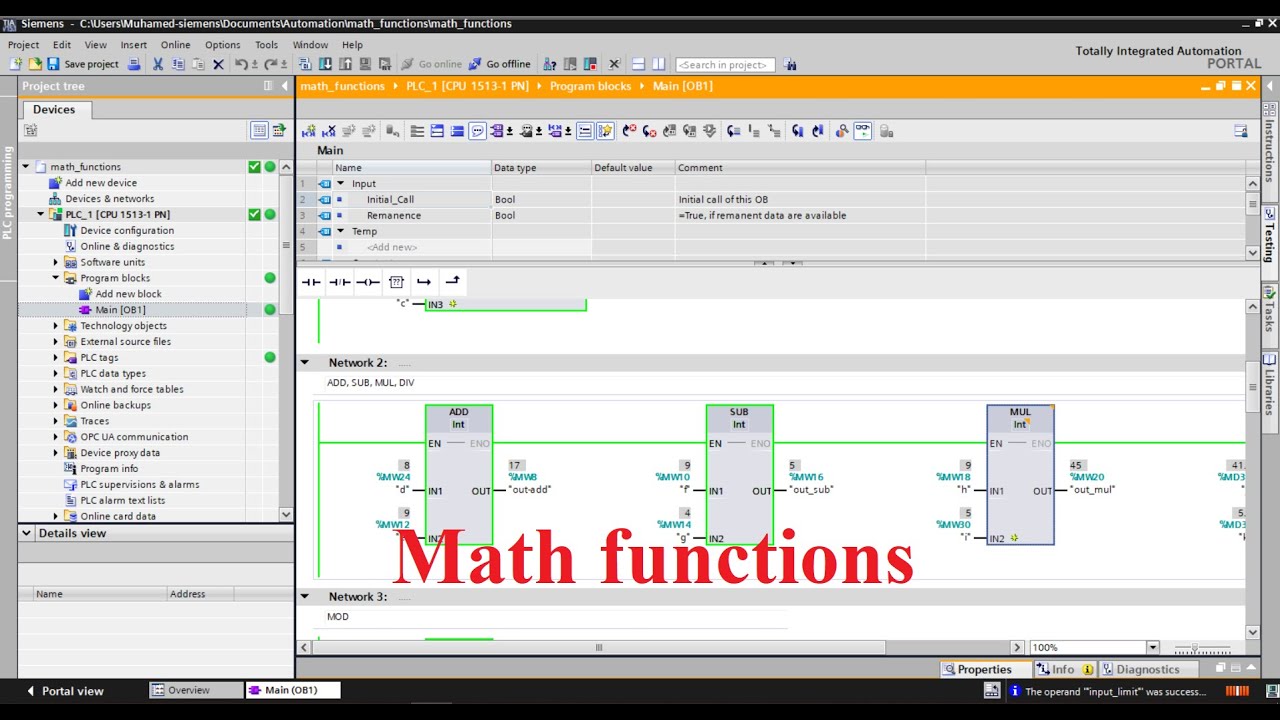Screen dimensions: 1280x720
Task: Click the Search in project field
Action: click(x=726, y=65)
